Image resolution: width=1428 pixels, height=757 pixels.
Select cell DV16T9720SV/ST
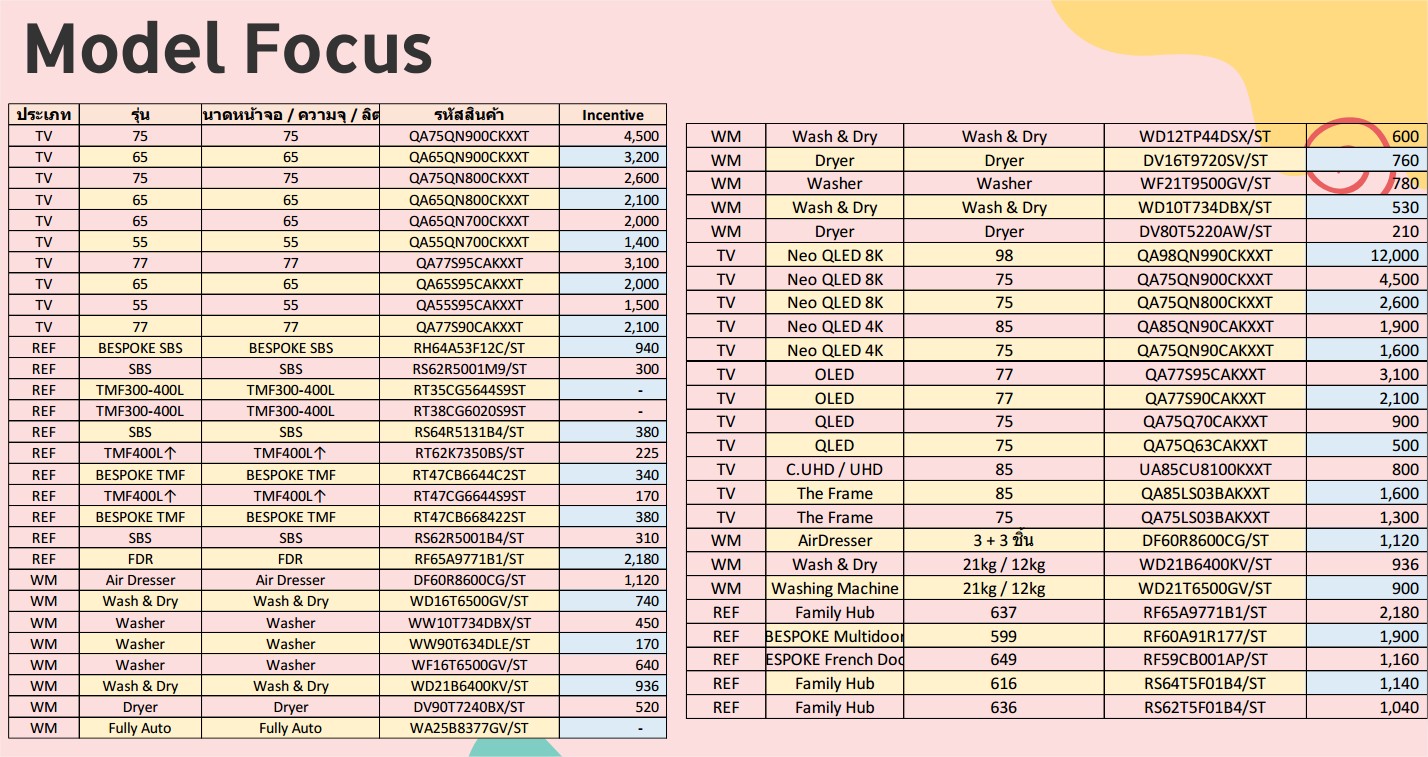pos(1205,160)
